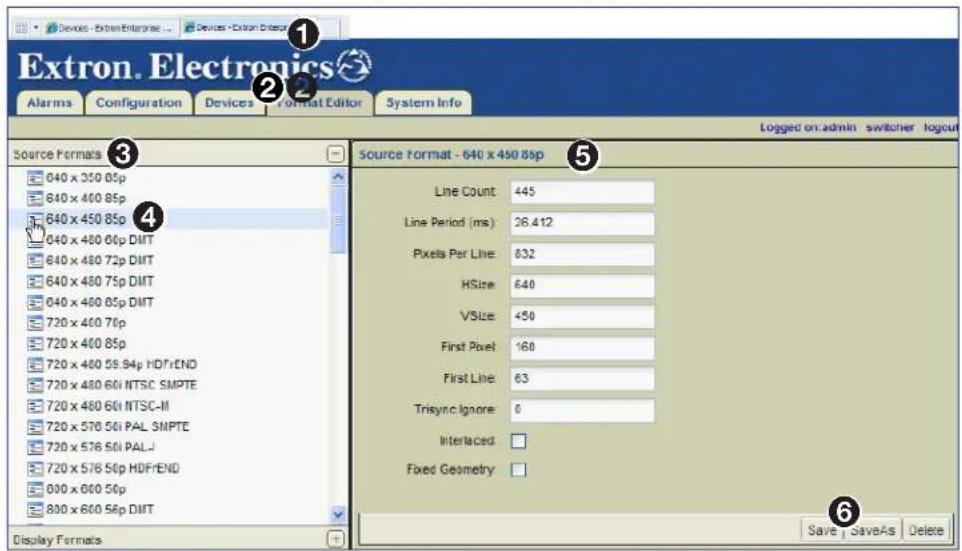Click the source formats scroll up arrow

click(338, 177)
